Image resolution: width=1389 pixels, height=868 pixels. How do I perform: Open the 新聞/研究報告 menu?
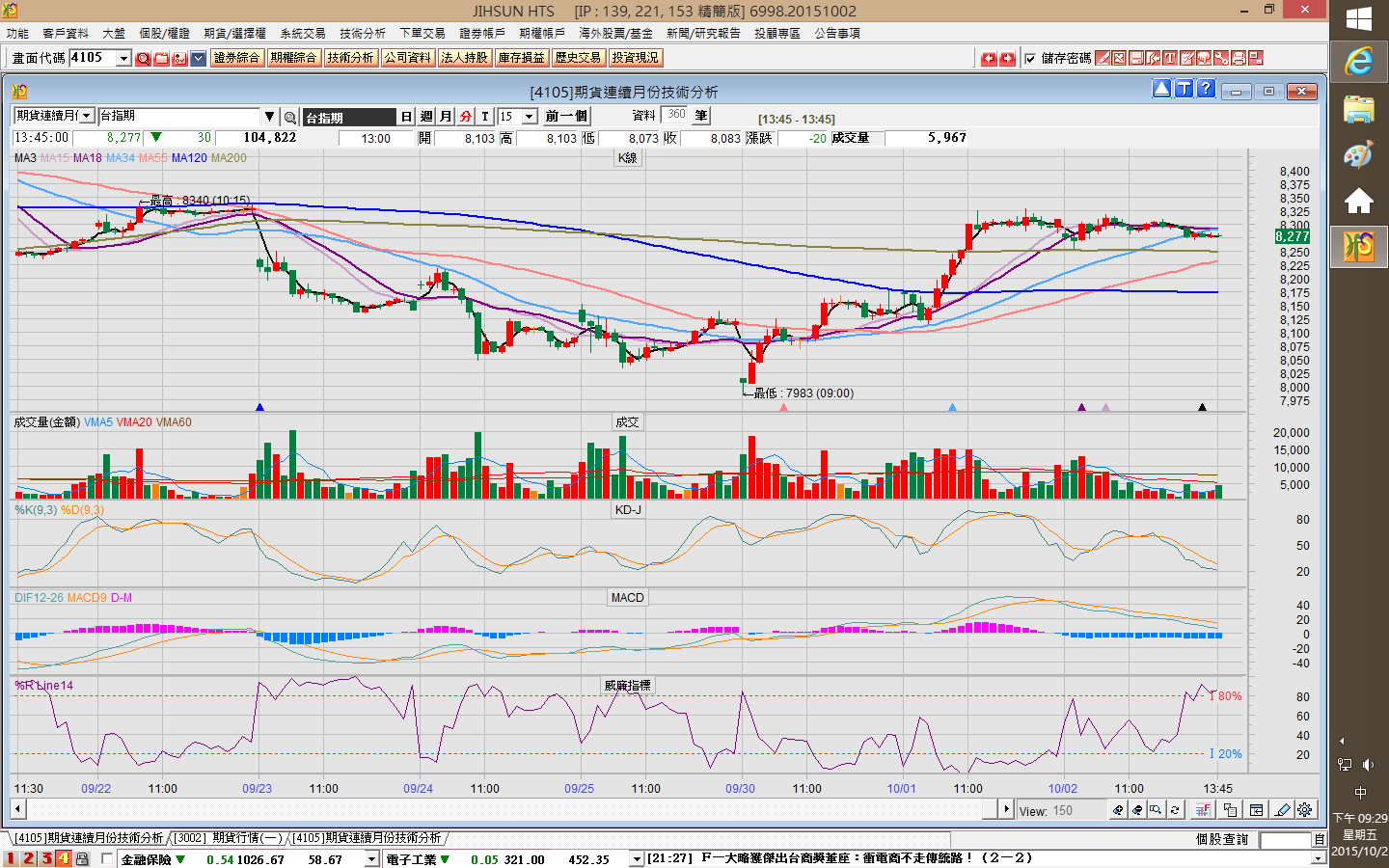[703, 34]
